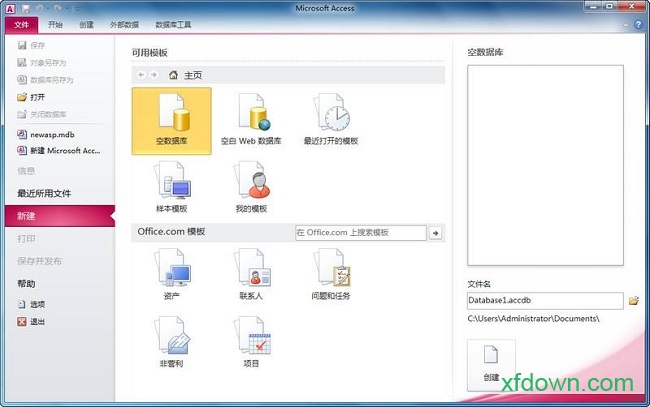
Task: Click the 可用模板 available templates heading
Action: point(150,53)
